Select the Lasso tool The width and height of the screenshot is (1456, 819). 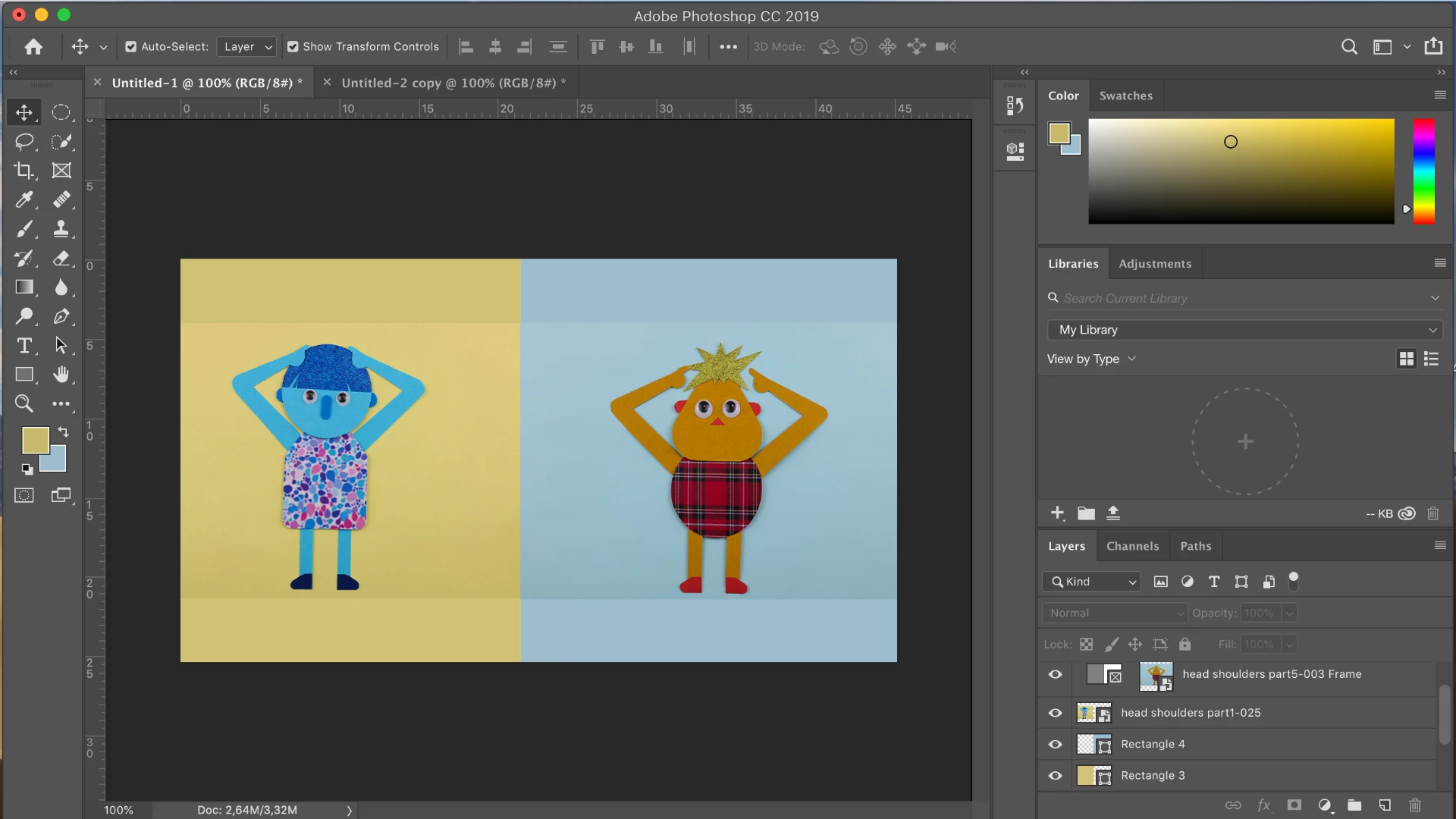point(24,142)
